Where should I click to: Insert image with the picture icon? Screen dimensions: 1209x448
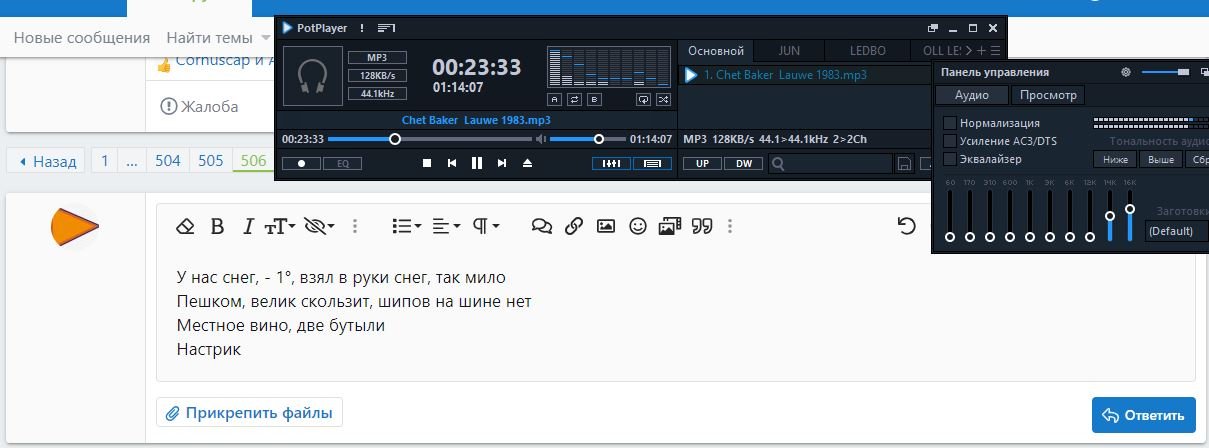tap(605, 227)
